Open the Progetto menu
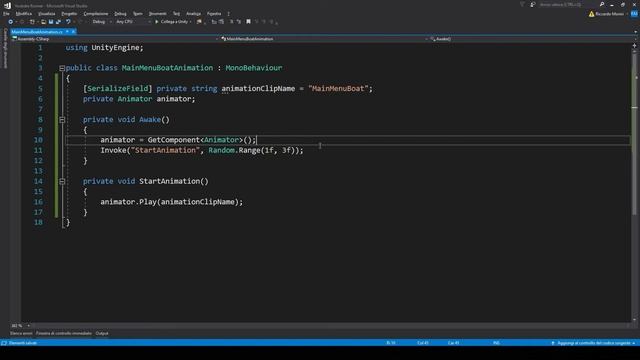Image resolution: width=640 pixels, height=360 pixels. pos(69,14)
